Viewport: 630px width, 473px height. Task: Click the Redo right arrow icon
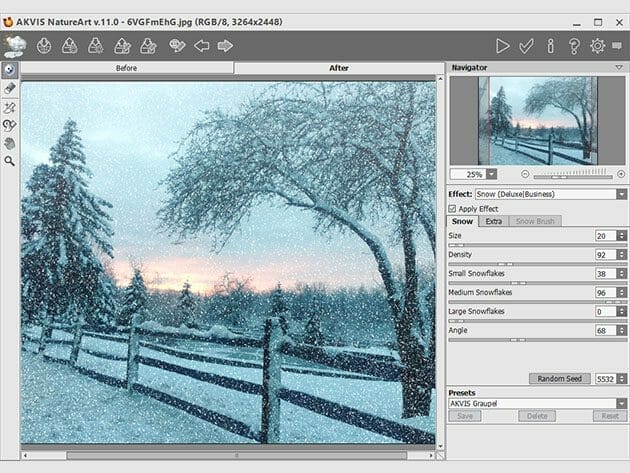click(225, 45)
